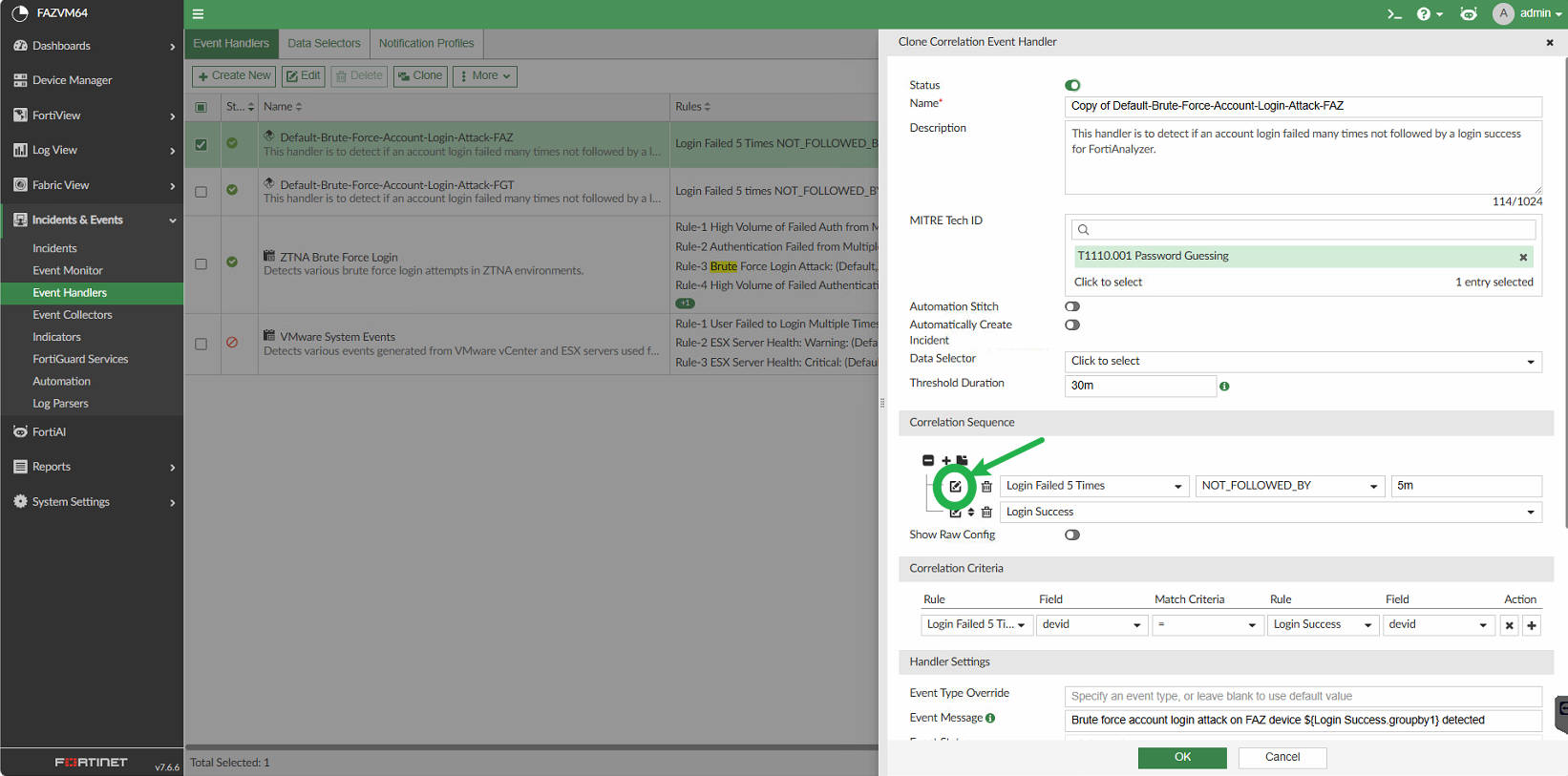1568x776 pixels.
Task: Open the Match Criteria equals dropdown
Action: (x=1208, y=625)
